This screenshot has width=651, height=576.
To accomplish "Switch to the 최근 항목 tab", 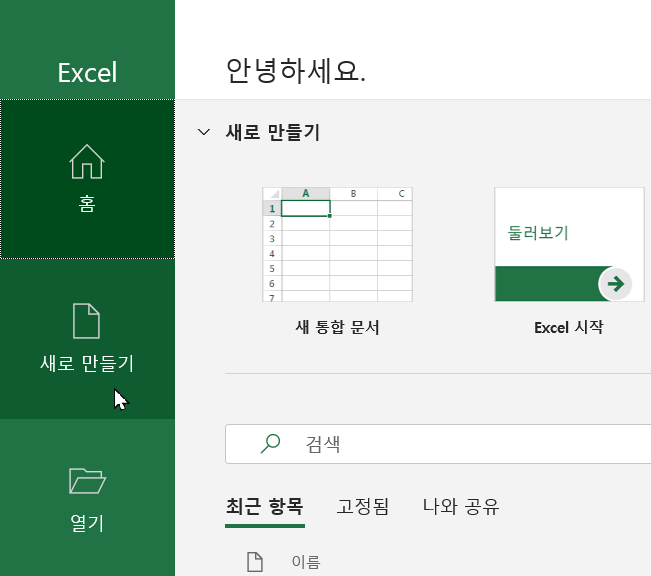I will (264, 507).
